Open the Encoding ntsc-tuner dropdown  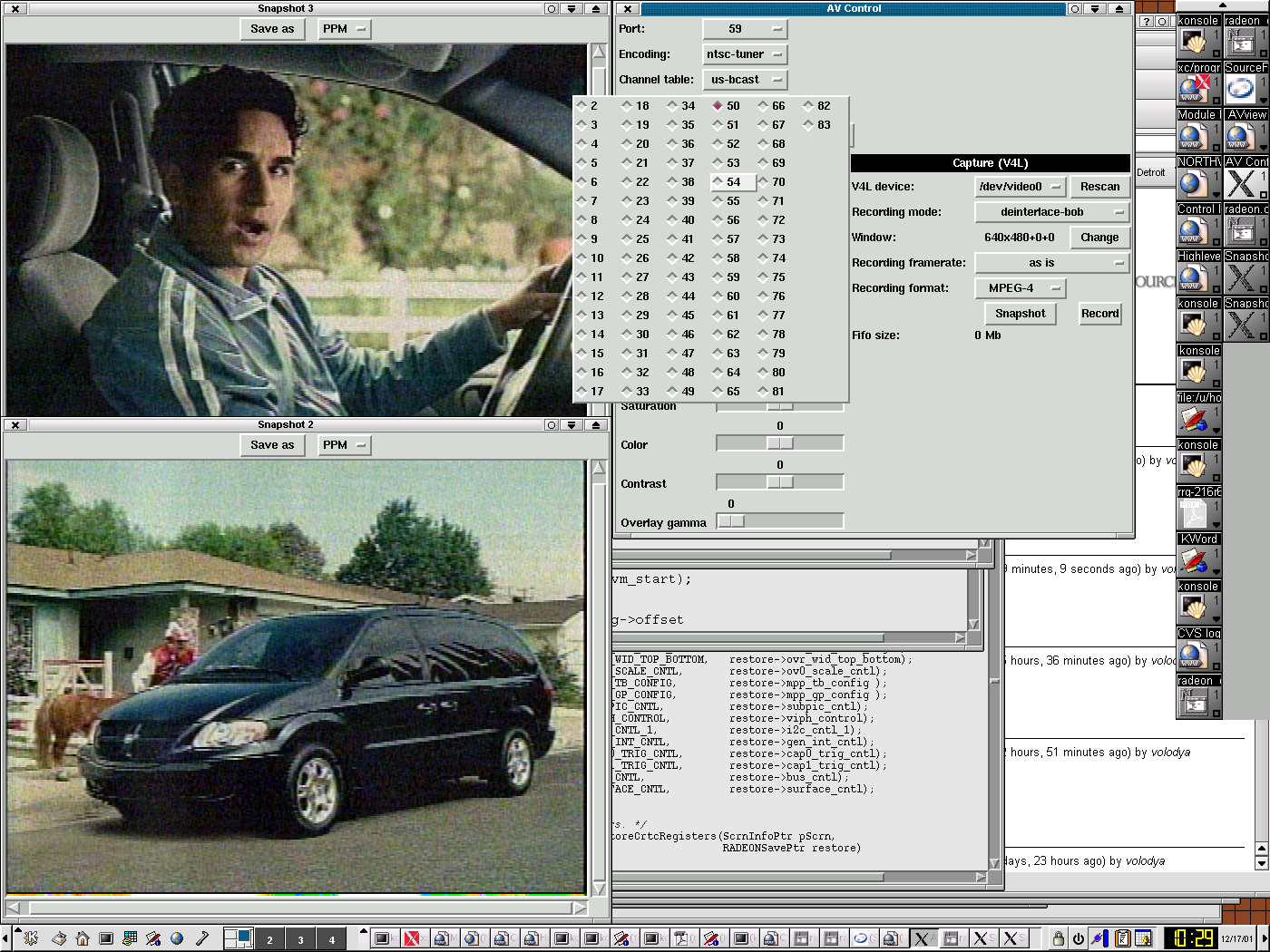click(745, 54)
